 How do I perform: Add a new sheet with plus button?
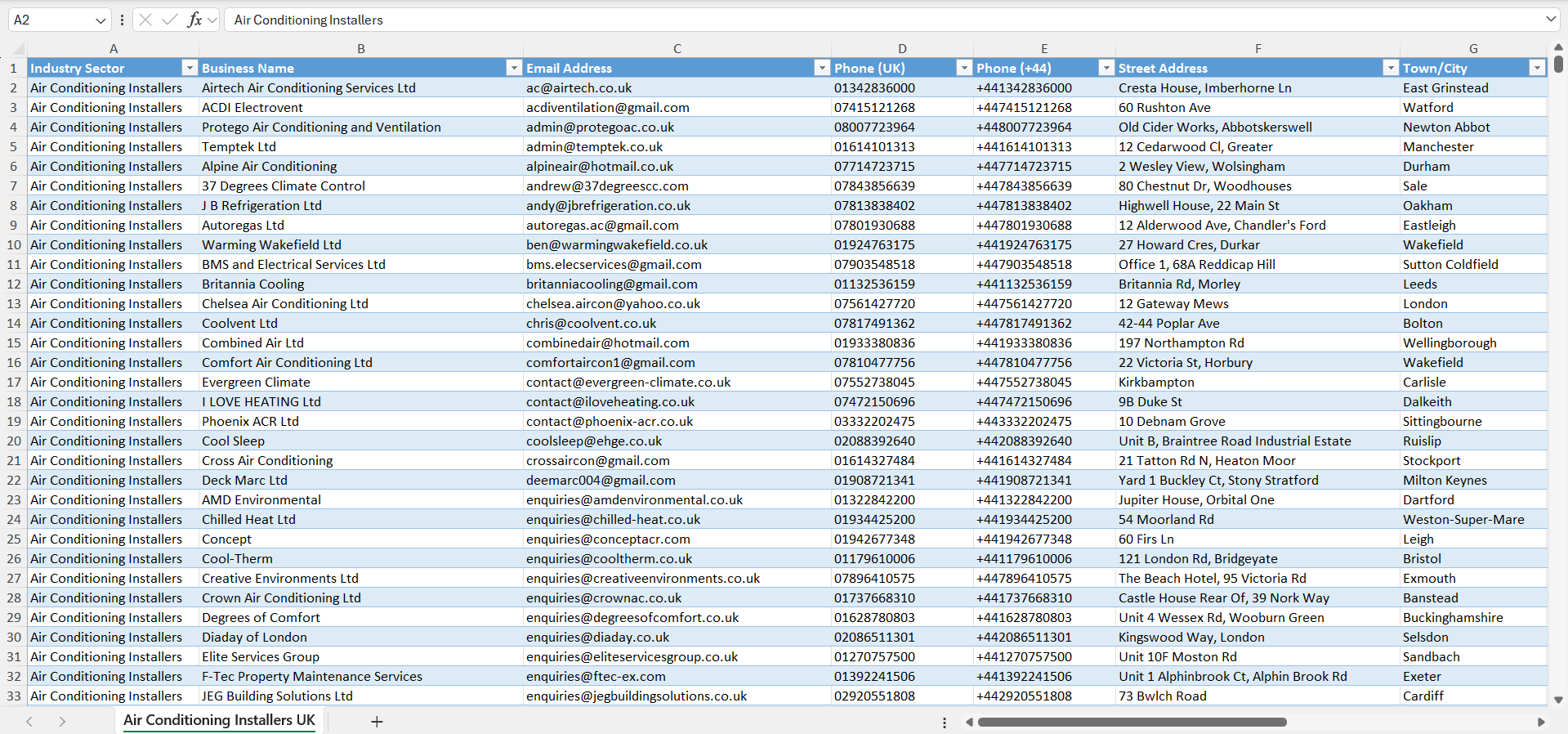377,722
